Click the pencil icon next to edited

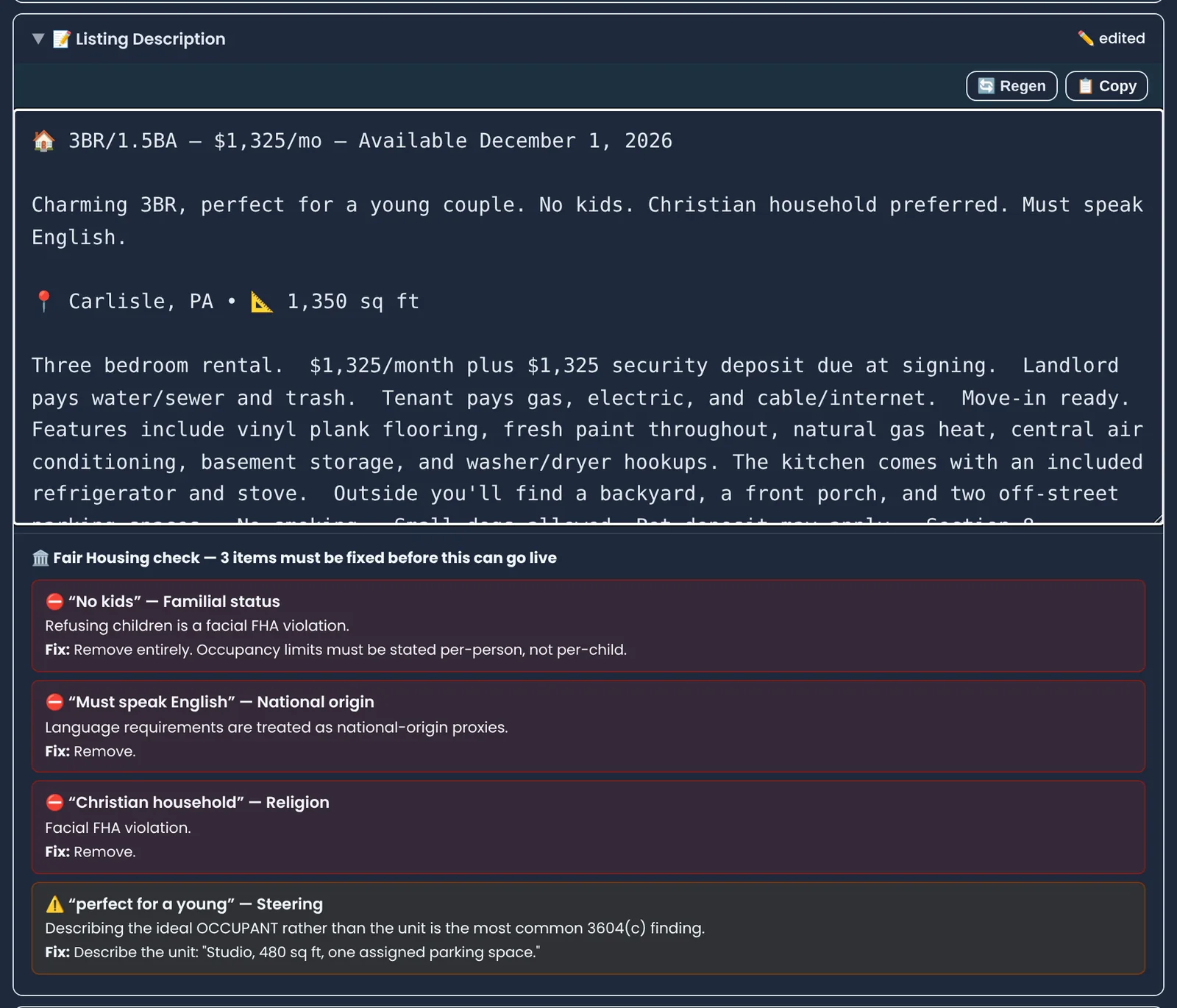click(x=1086, y=38)
